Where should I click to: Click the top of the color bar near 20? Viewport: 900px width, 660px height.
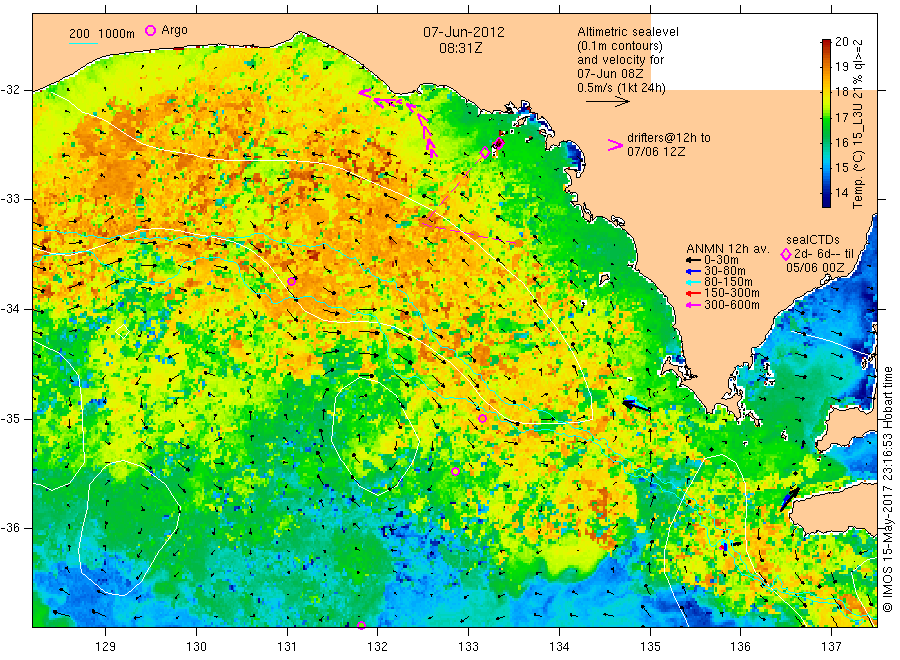tap(826, 43)
